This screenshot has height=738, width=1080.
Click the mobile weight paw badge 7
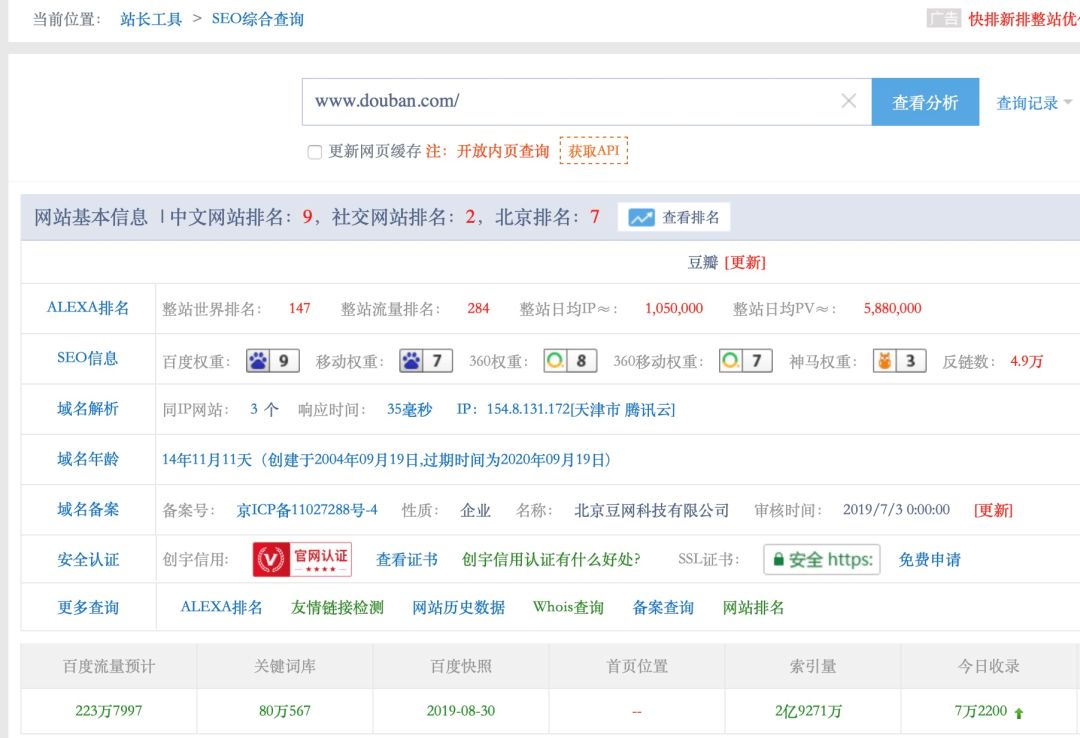[x=426, y=361]
